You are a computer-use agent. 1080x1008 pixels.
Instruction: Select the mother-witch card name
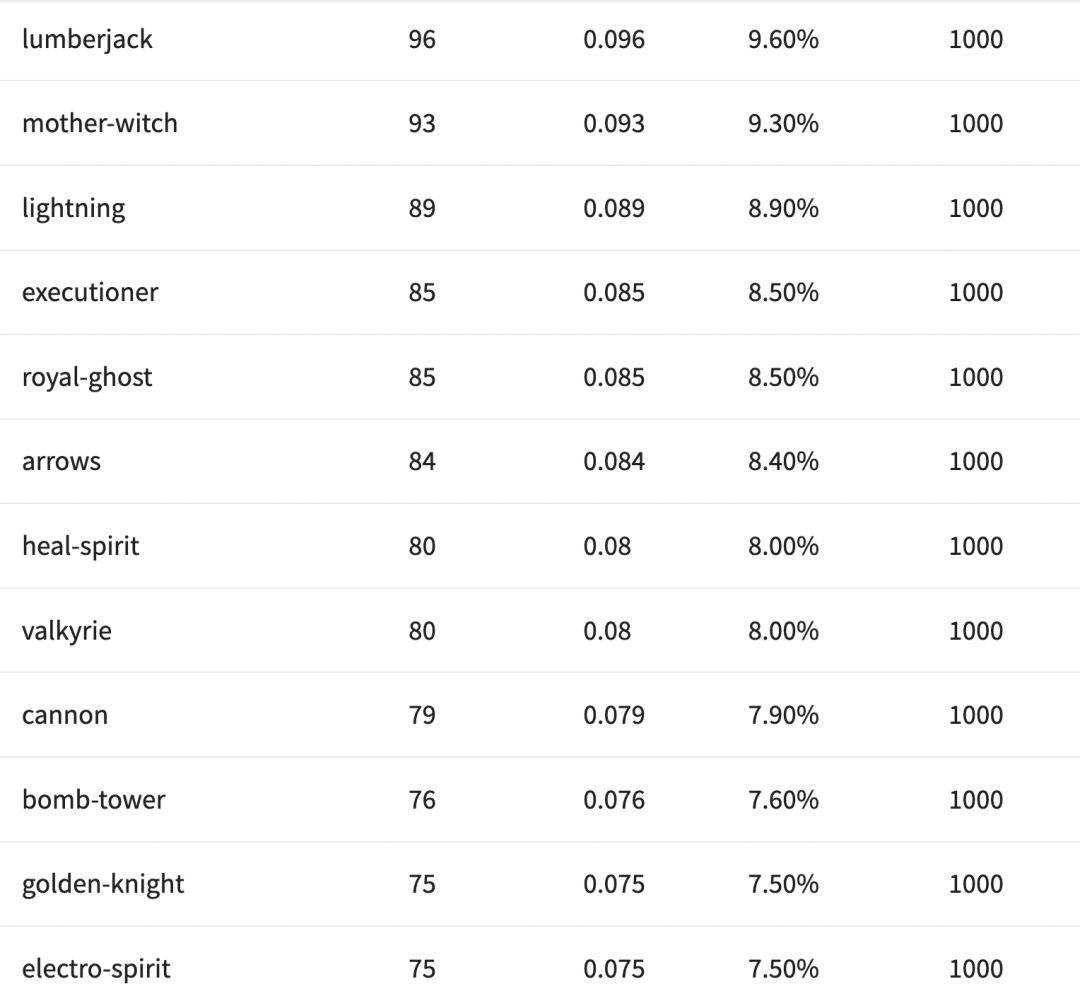pos(100,124)
